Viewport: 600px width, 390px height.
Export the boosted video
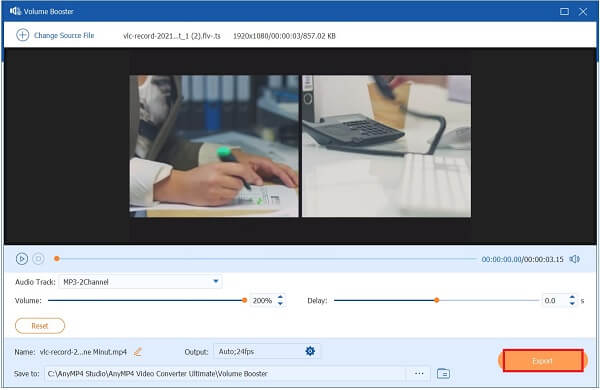(543, 361)
